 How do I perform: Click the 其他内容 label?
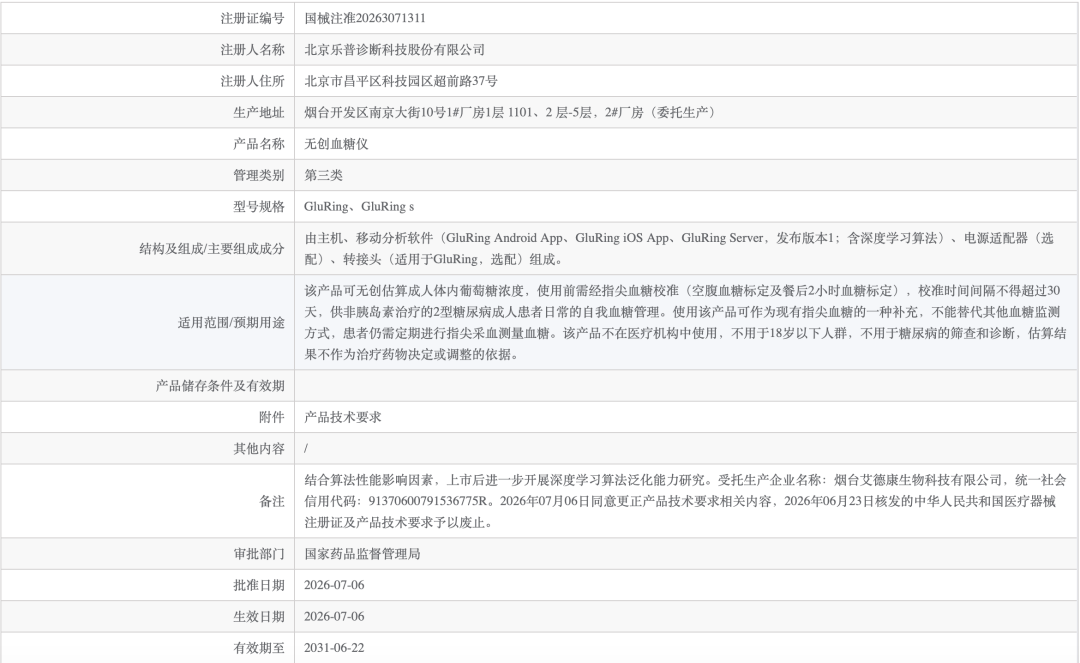point(258,448)
